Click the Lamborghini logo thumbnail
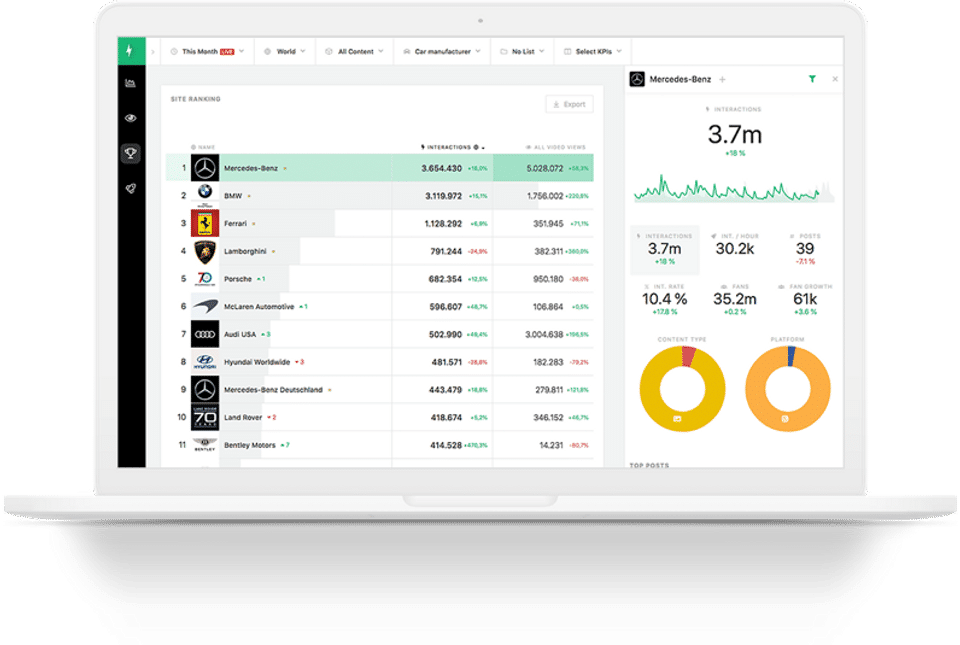Viewport: 960px width, 645px height. point(204,251)
